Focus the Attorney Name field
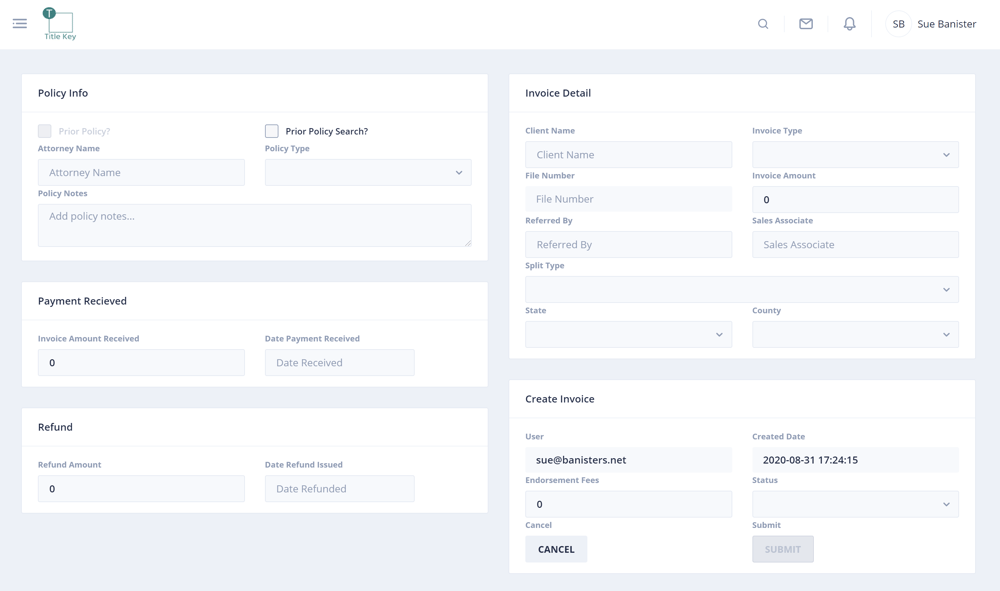Image resolution: width=1000 pixels, height=591 pixels. [141, 173]
